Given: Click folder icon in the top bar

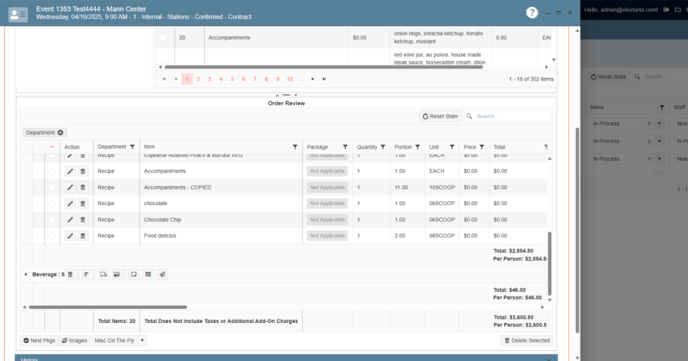Looking at the screenshot, I should coord(678,10).
